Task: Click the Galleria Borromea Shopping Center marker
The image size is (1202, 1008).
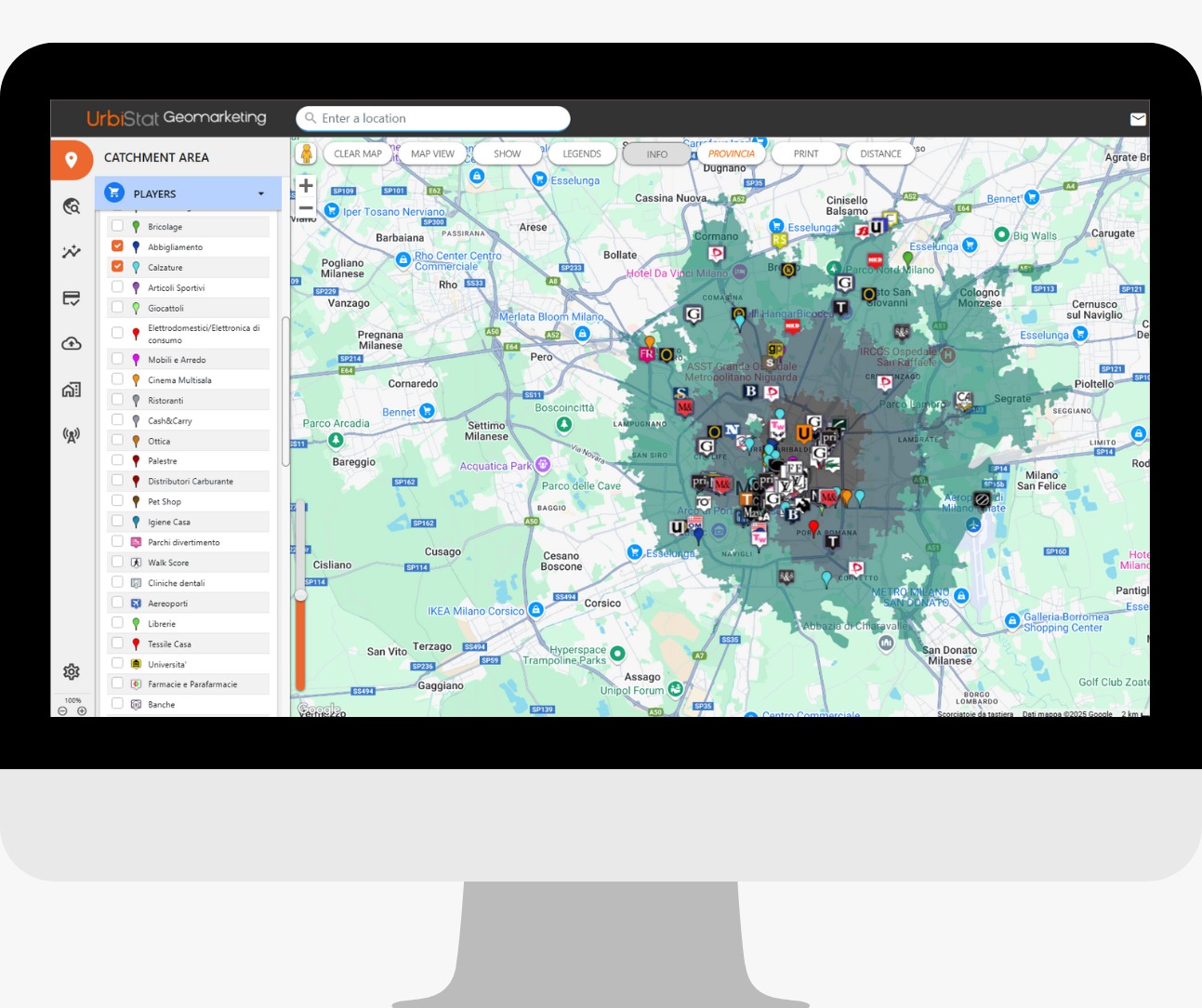Action: pyautogui.click(x=1012, y=620)
